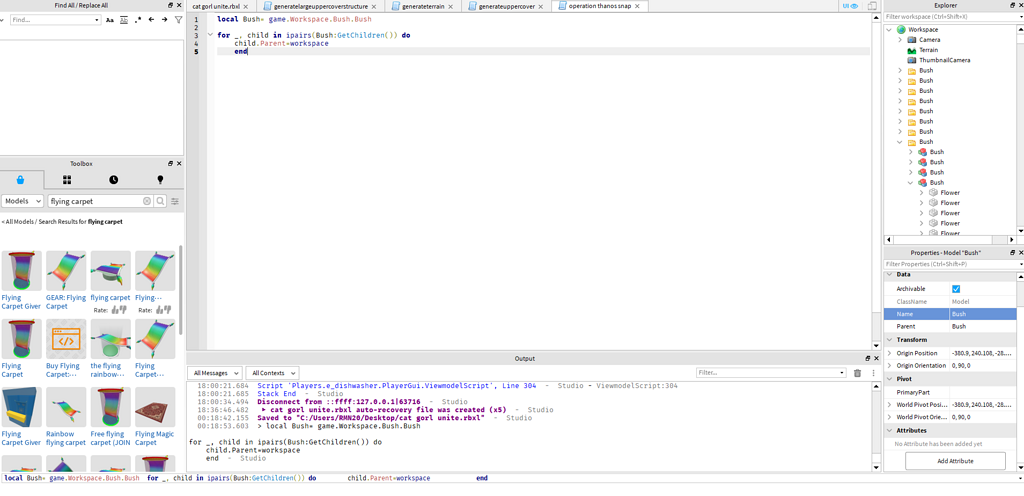Collapse the Workspace tree node
1024x496 pixels.
point(889,30)
